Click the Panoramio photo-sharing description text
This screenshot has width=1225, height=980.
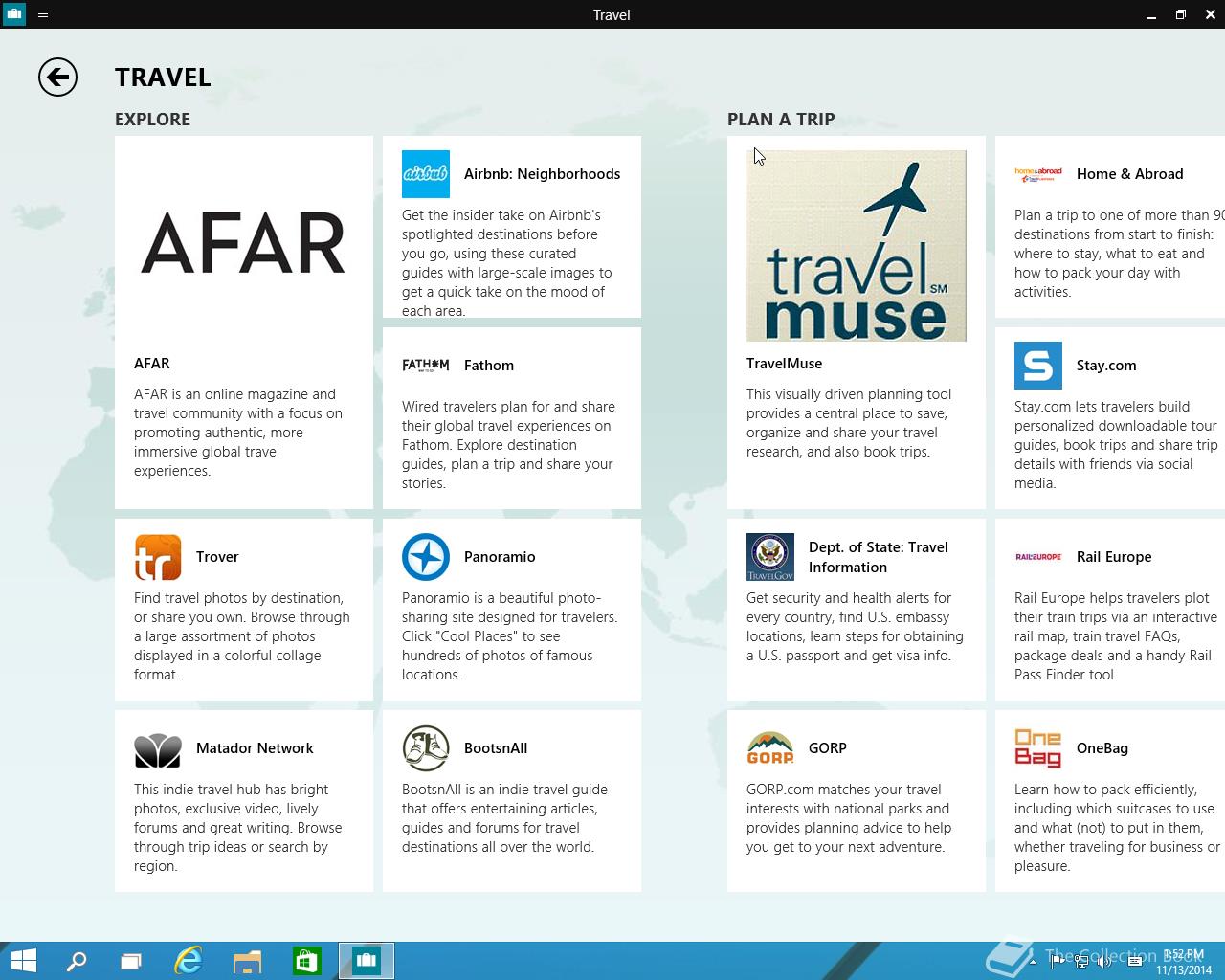coord(509,636)
